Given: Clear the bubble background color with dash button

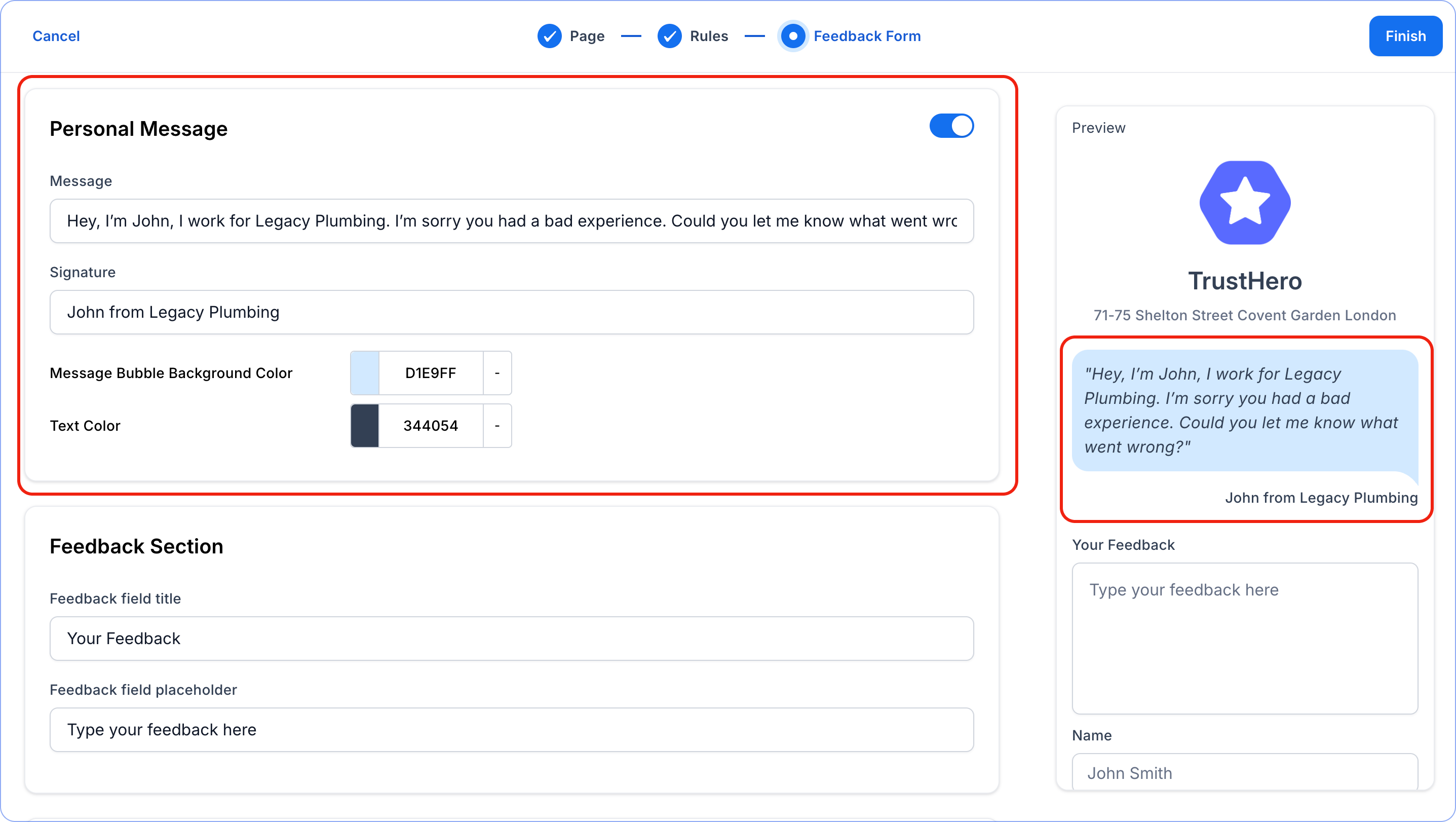Looking at the screenshot, I should (x=497, y=373).
